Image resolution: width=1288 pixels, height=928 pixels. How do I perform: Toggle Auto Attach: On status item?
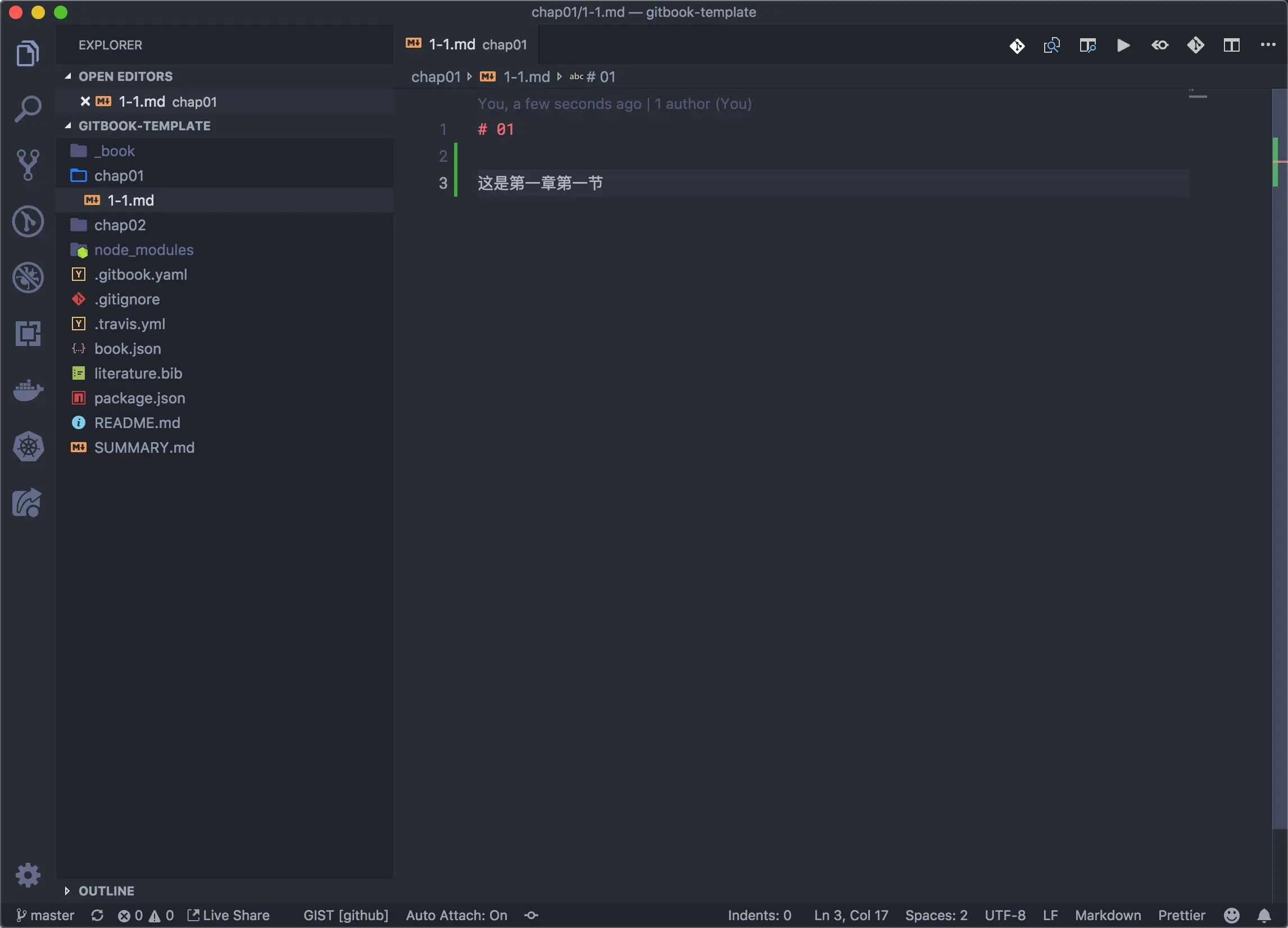coord(456,915)
